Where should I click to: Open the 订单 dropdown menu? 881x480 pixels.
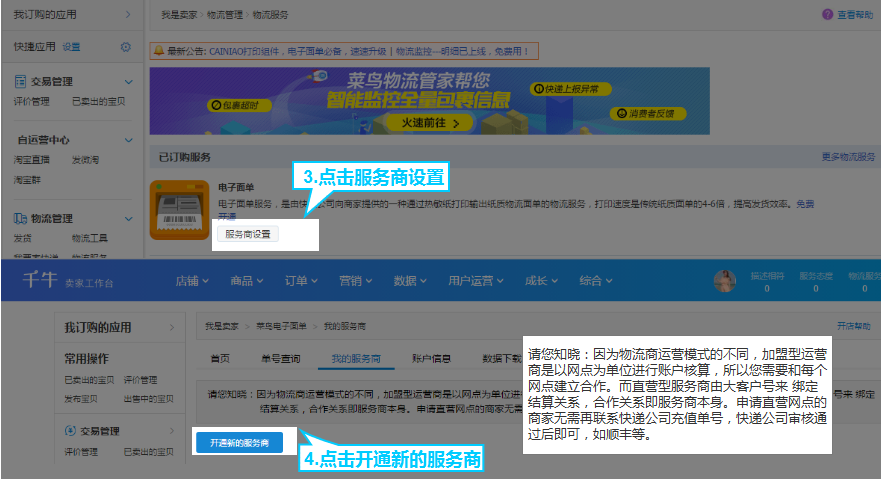301,280
